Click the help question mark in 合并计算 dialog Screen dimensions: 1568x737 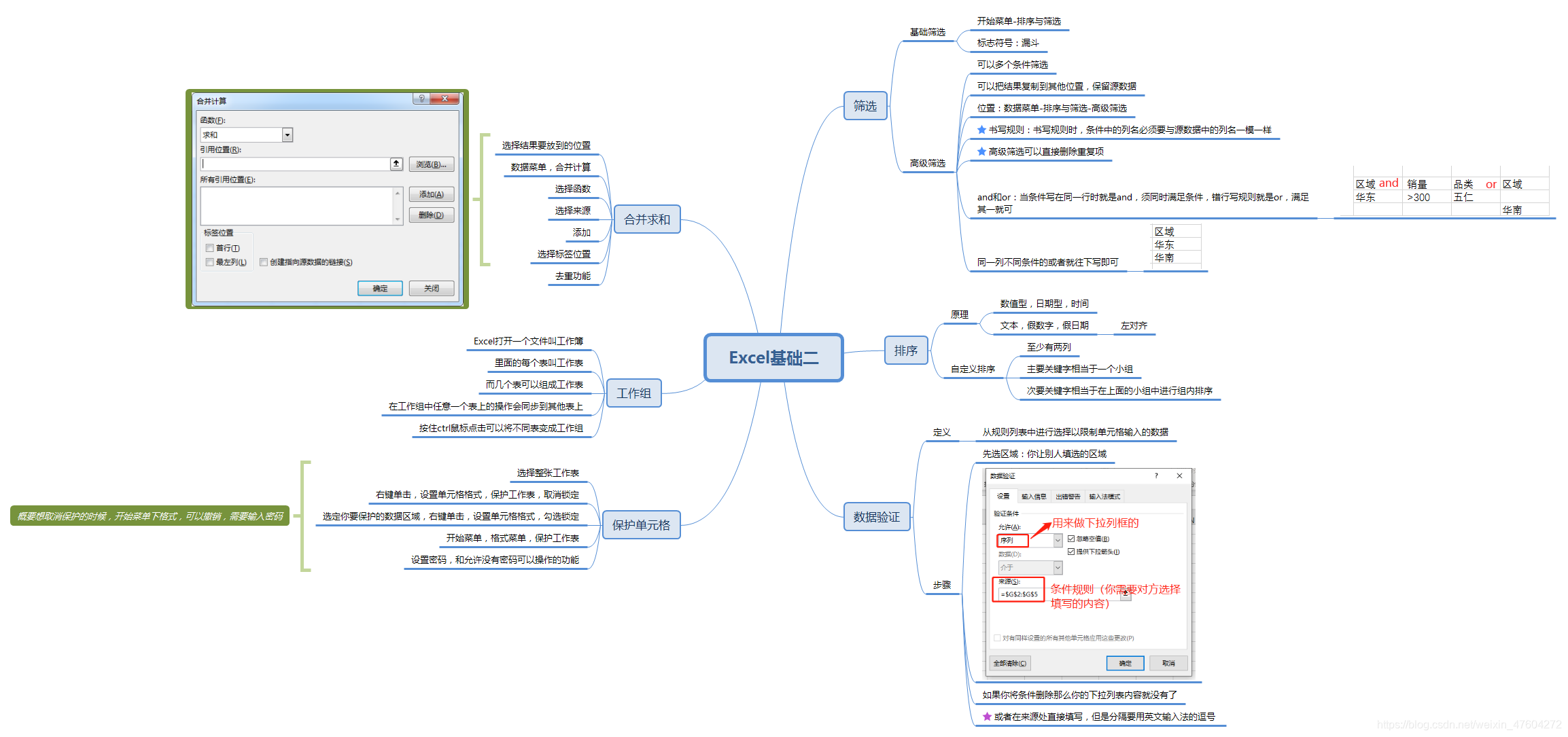421,99
